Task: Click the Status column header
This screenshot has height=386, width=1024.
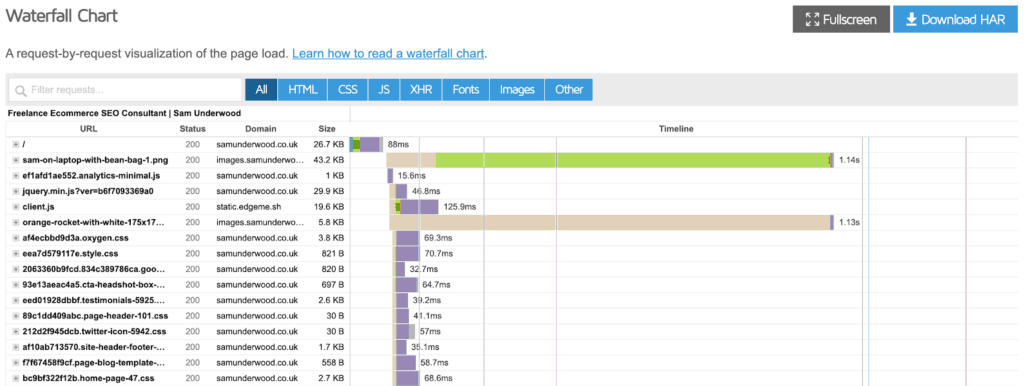Action: (193, 129)
